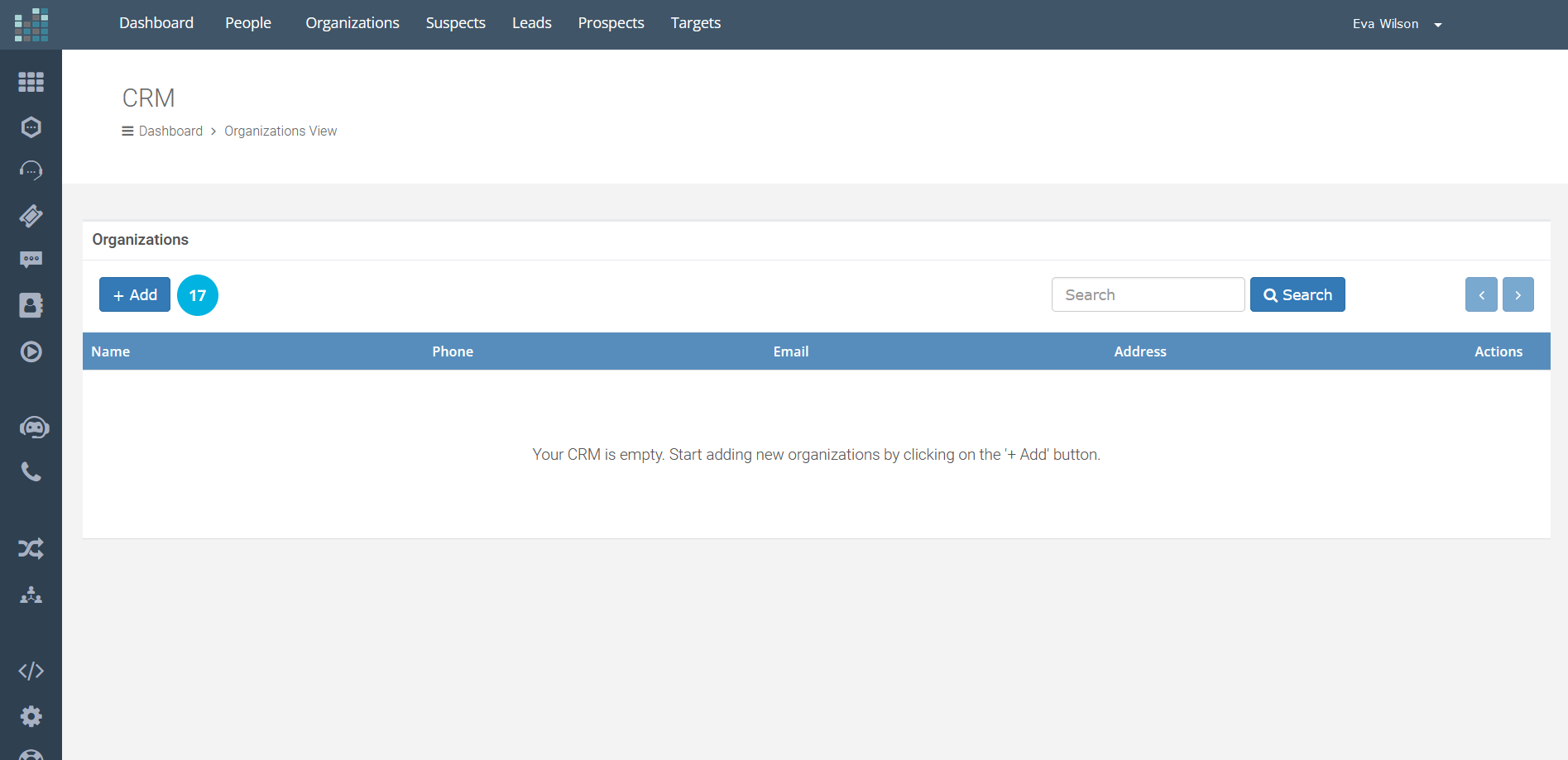Screen dimensions: 1568x760
Task: Open the Prospects menu item
Action: click(x=611, y=23)
